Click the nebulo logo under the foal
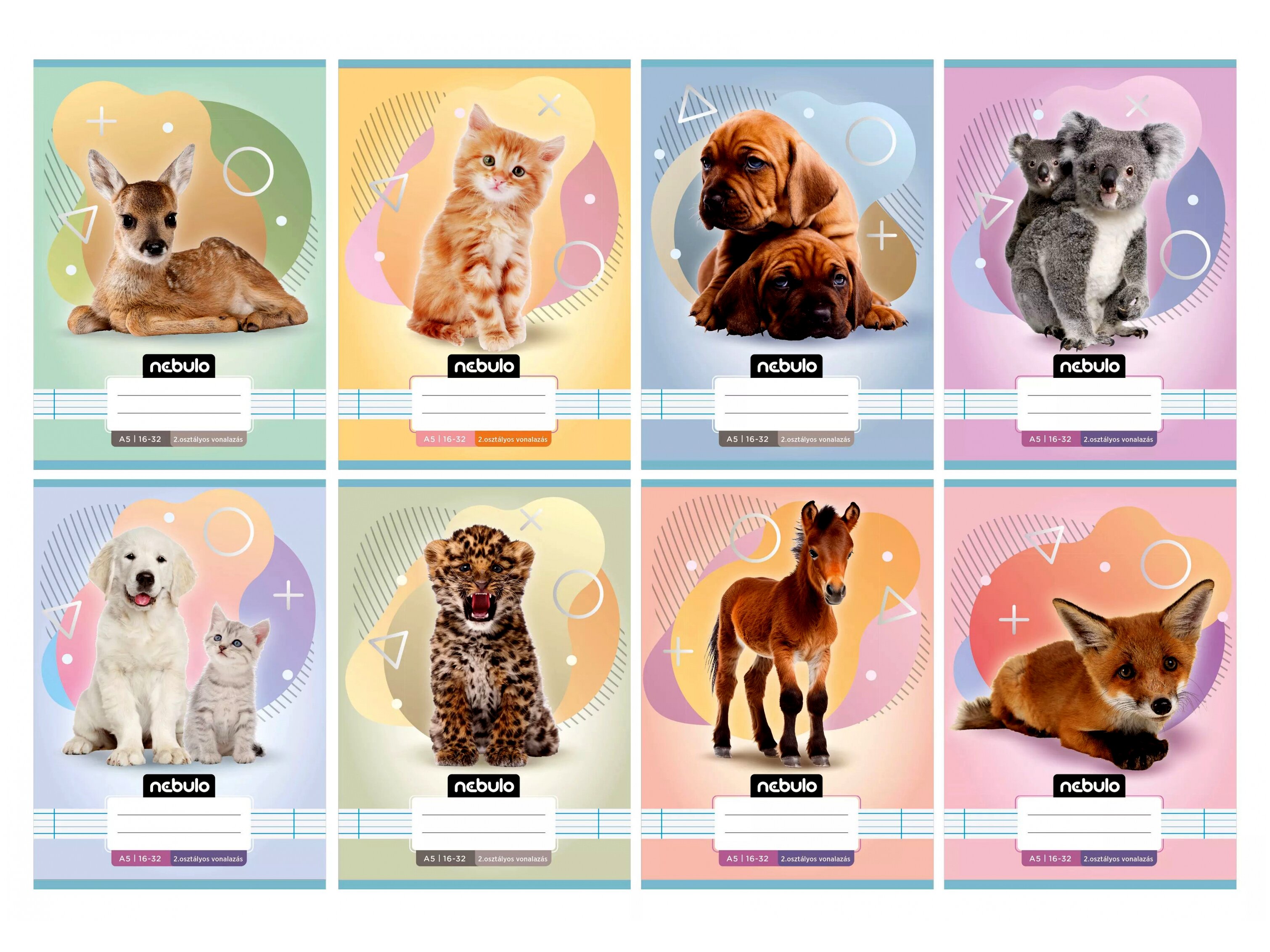Viewport: 1270px width, 952px height. [x=786, y=785]
